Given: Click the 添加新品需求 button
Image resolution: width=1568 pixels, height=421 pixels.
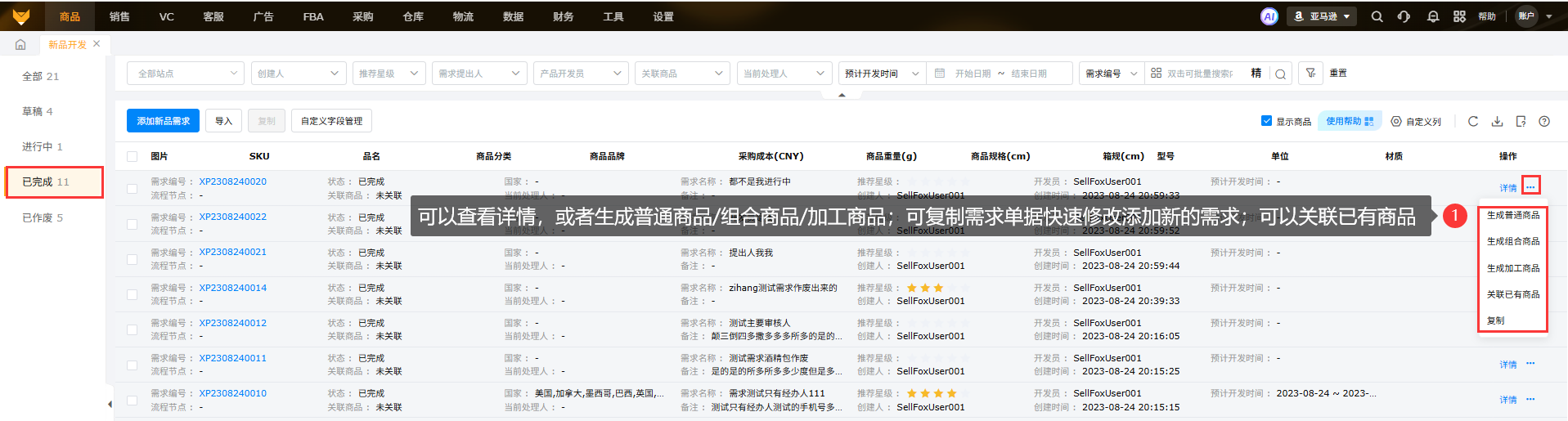Looking at the screenshot, I should pyautogui.click(x=163, y=121).
